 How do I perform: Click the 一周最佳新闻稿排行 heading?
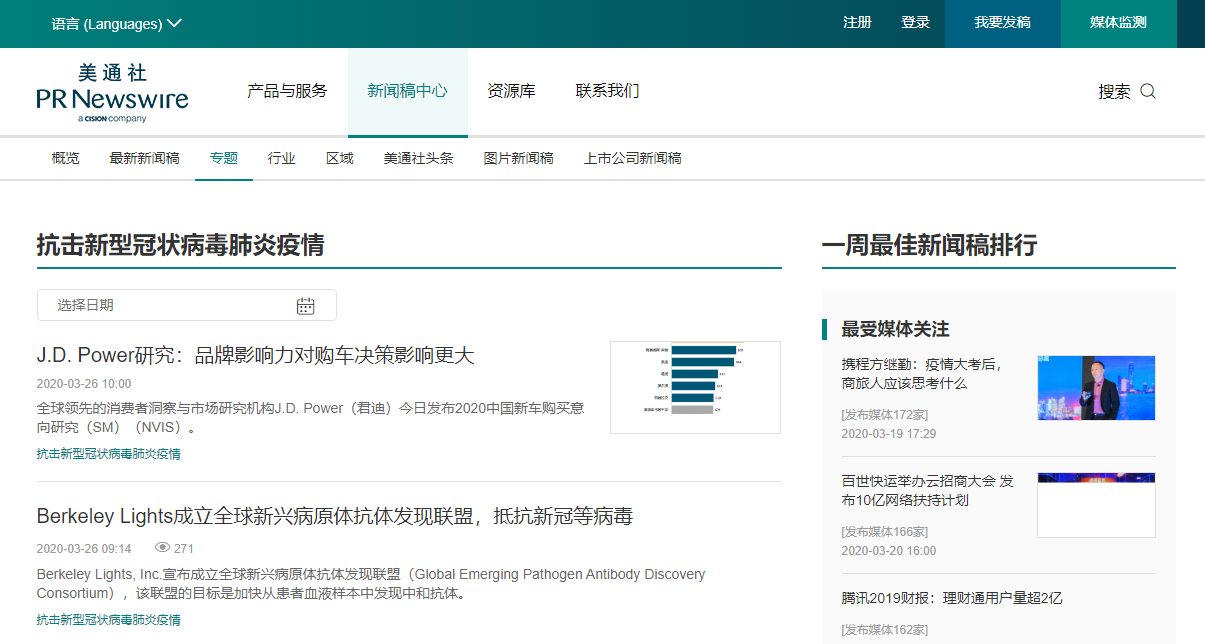tap(930, 245)
